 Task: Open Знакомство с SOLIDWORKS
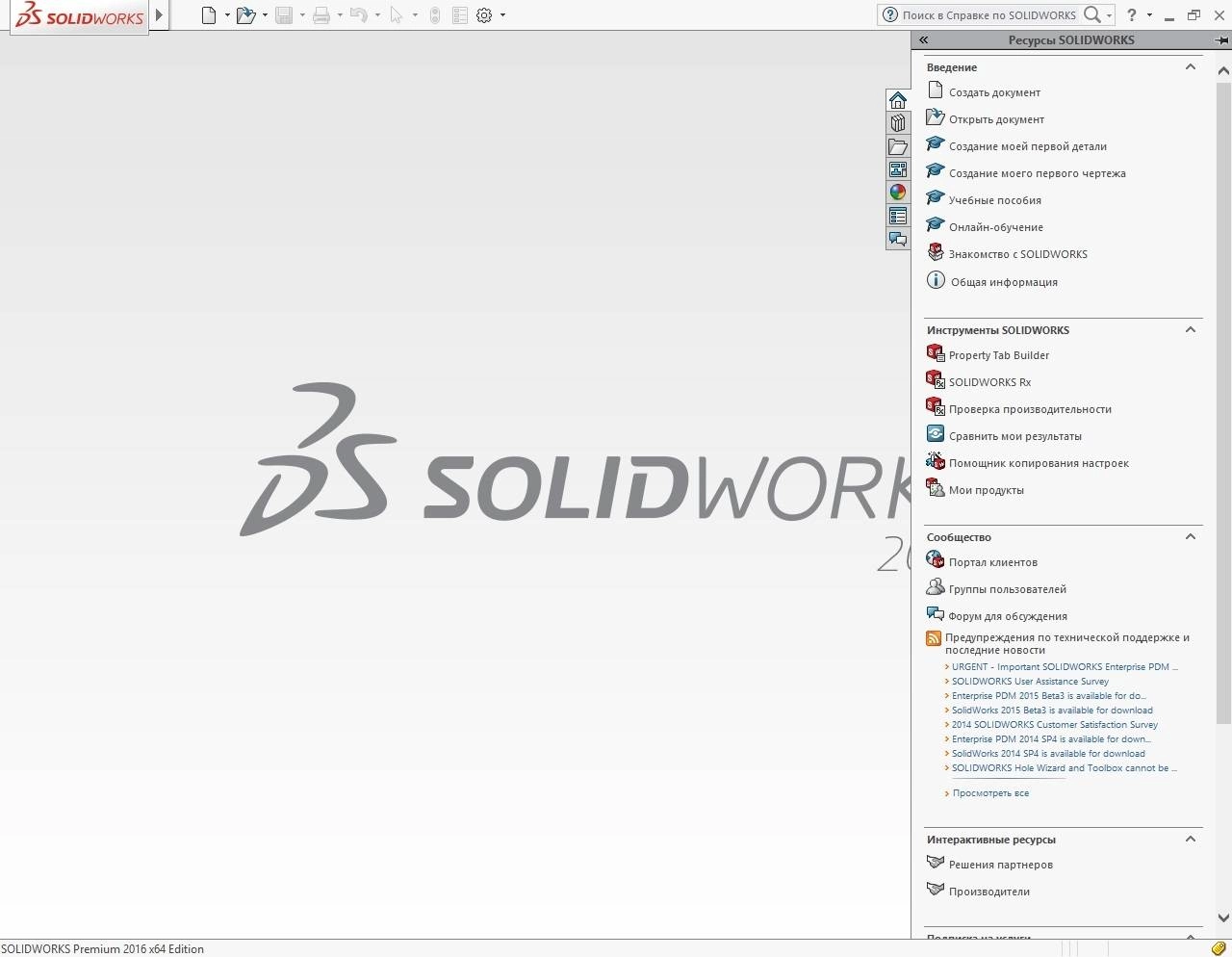pyautogui.click(x=1018, y=254)
